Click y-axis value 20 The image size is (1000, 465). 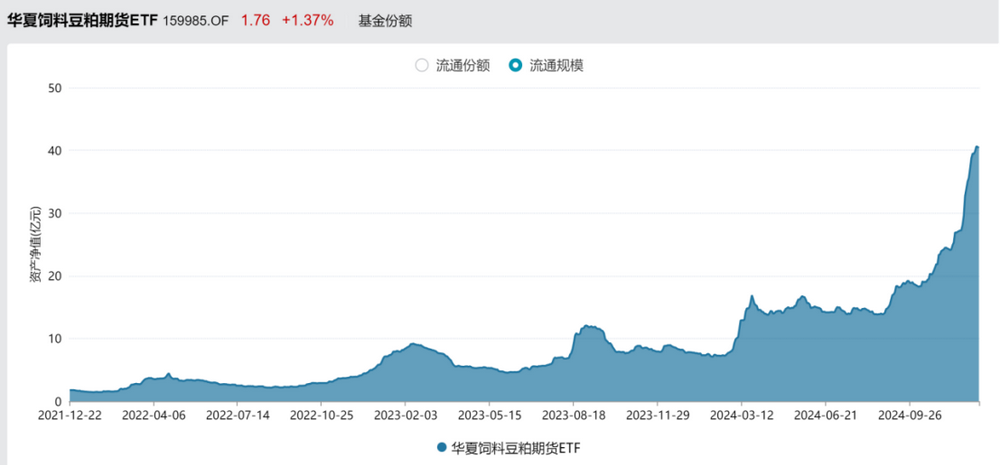[x=55, y=276]
